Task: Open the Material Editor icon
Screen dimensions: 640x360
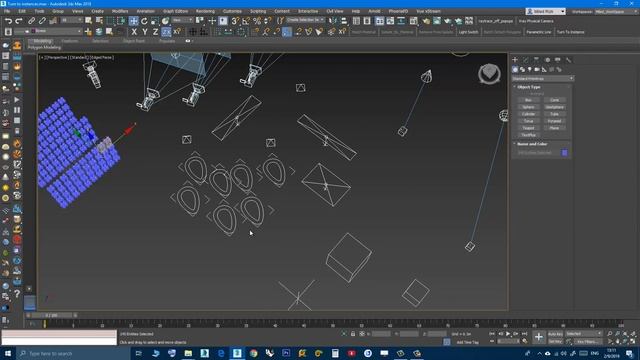Action: [x=413, y=21]
